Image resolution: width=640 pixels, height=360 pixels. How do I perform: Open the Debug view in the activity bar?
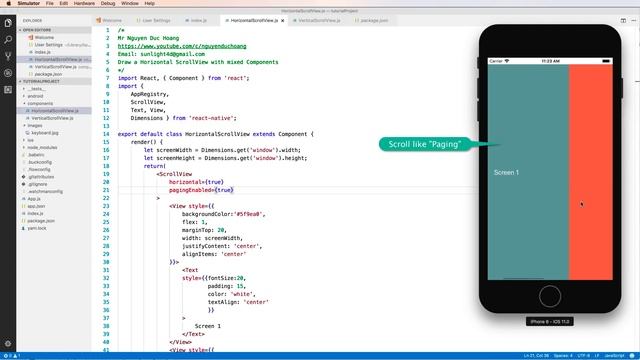(8, 73)
